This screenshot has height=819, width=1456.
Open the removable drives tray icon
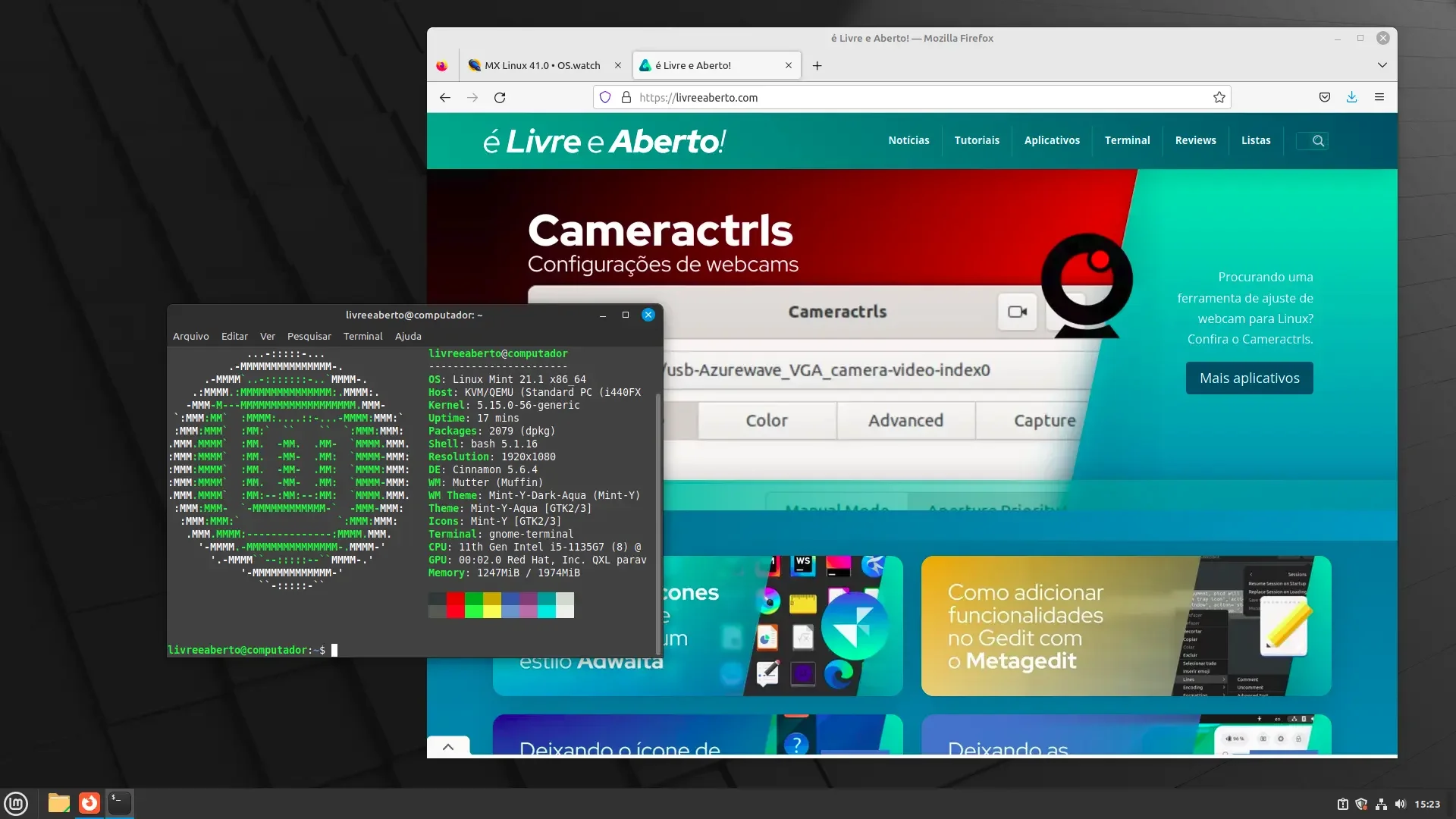point(1342,804)
